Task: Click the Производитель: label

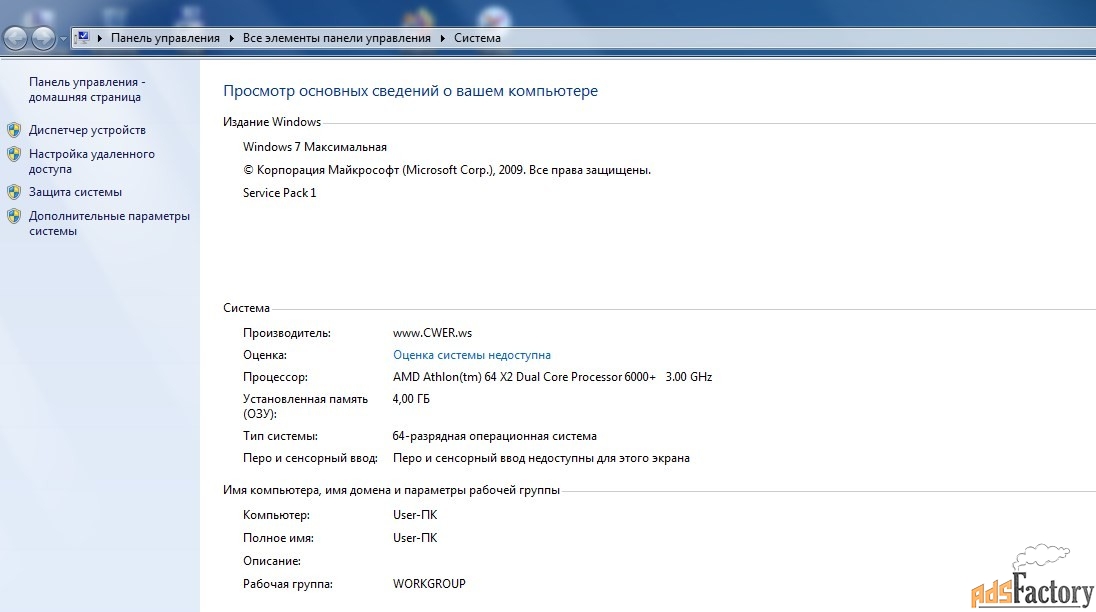Action: point(287,333)
